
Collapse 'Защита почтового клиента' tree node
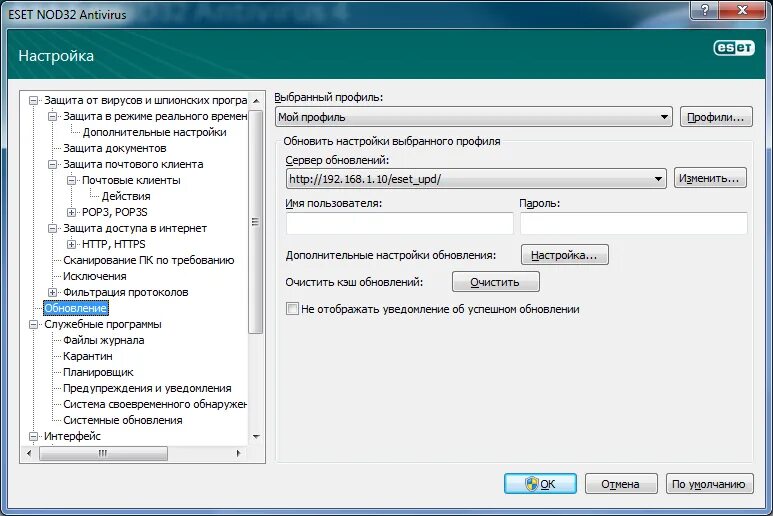click(x=52, y=165)
